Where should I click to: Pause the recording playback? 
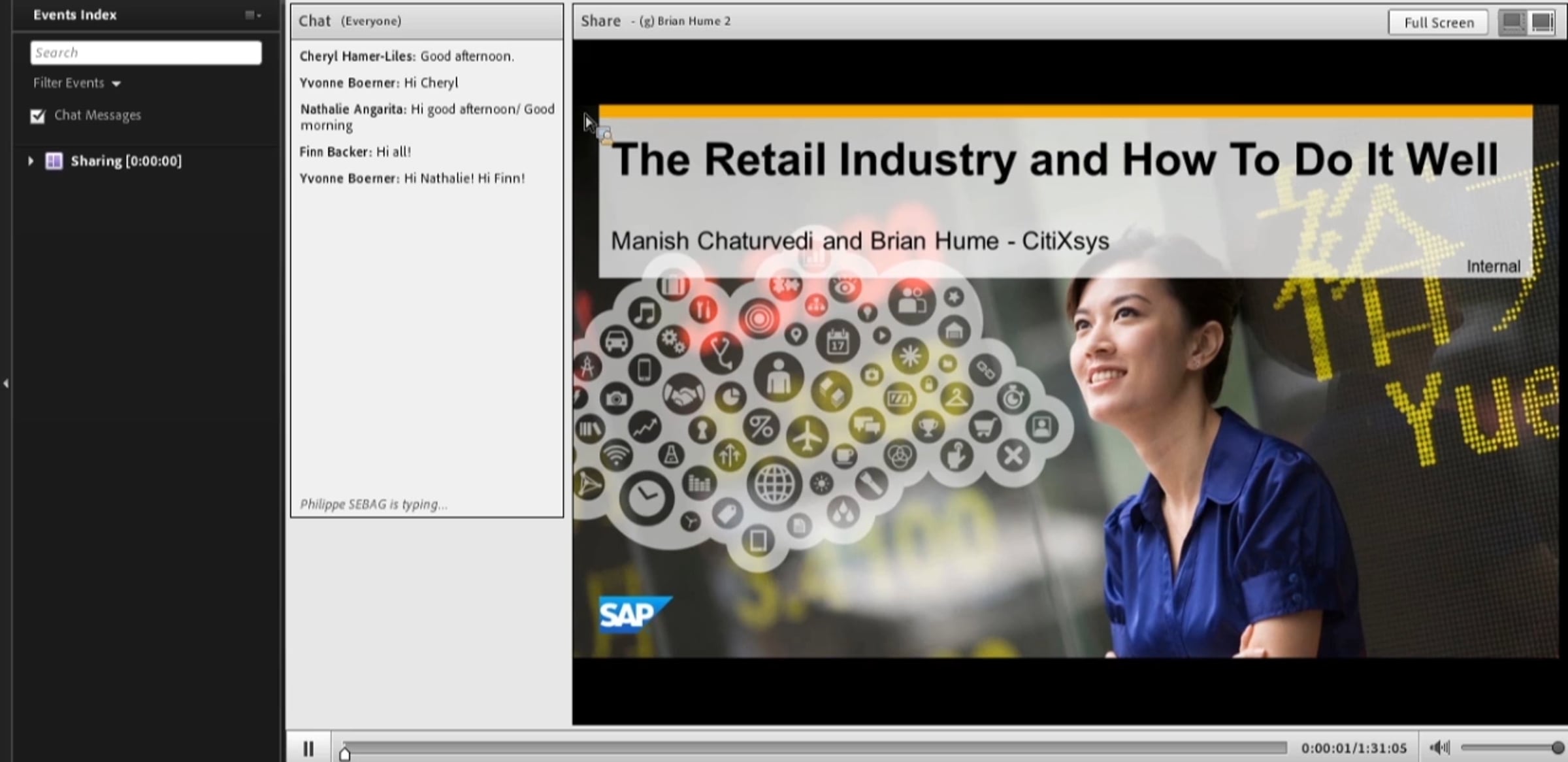point(308,748)
